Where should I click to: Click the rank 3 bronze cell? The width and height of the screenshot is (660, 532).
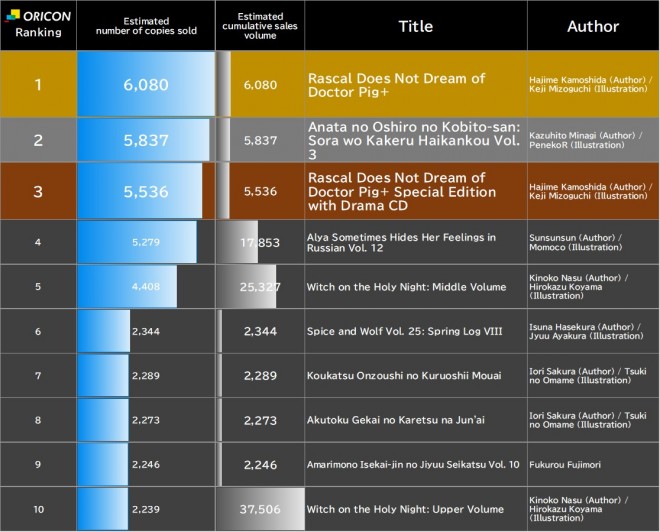[x=38, y=192]
